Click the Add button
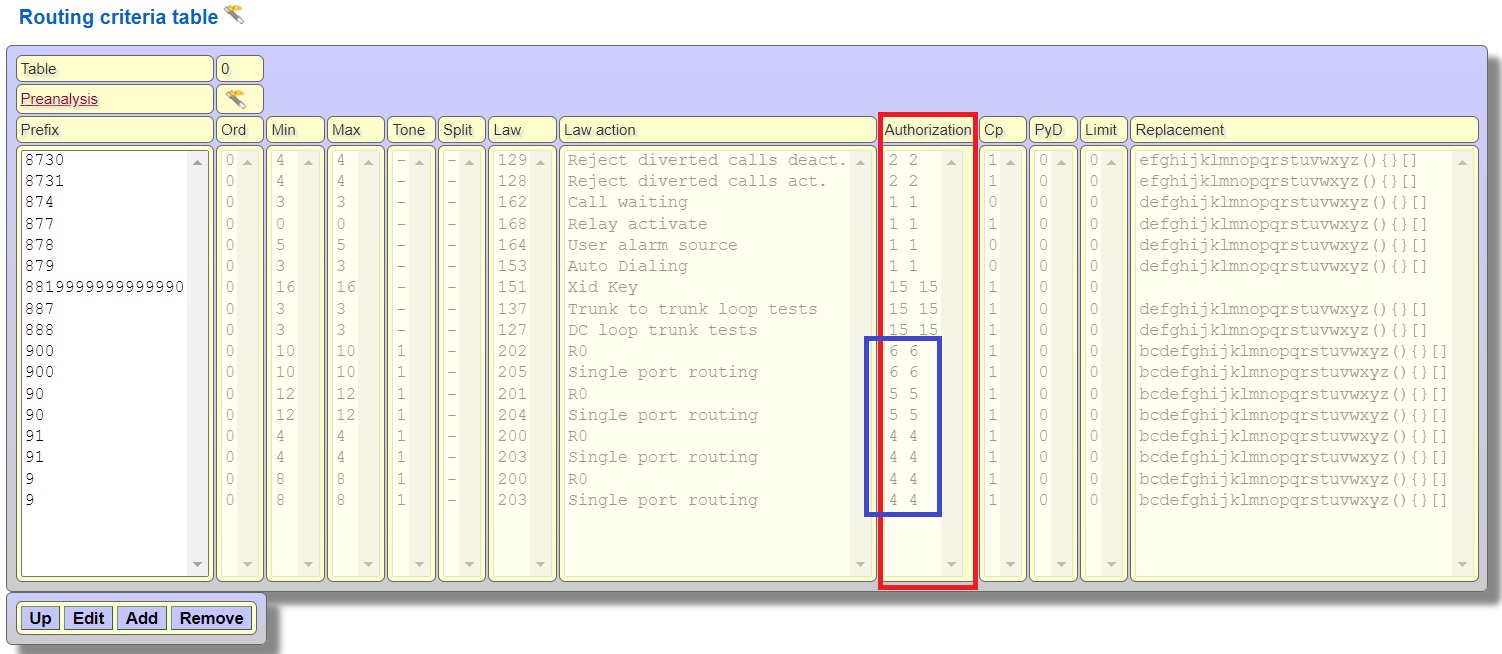 pyautogui.click(x=141, y=618)
